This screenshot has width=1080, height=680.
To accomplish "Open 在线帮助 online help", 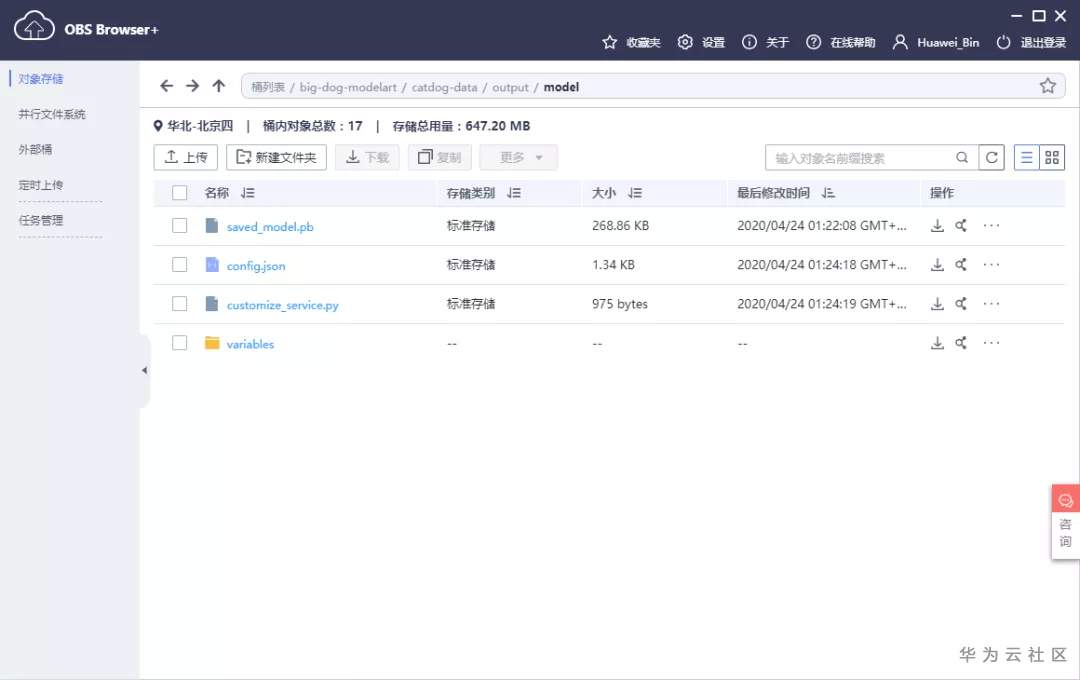I will pos(840,43).
